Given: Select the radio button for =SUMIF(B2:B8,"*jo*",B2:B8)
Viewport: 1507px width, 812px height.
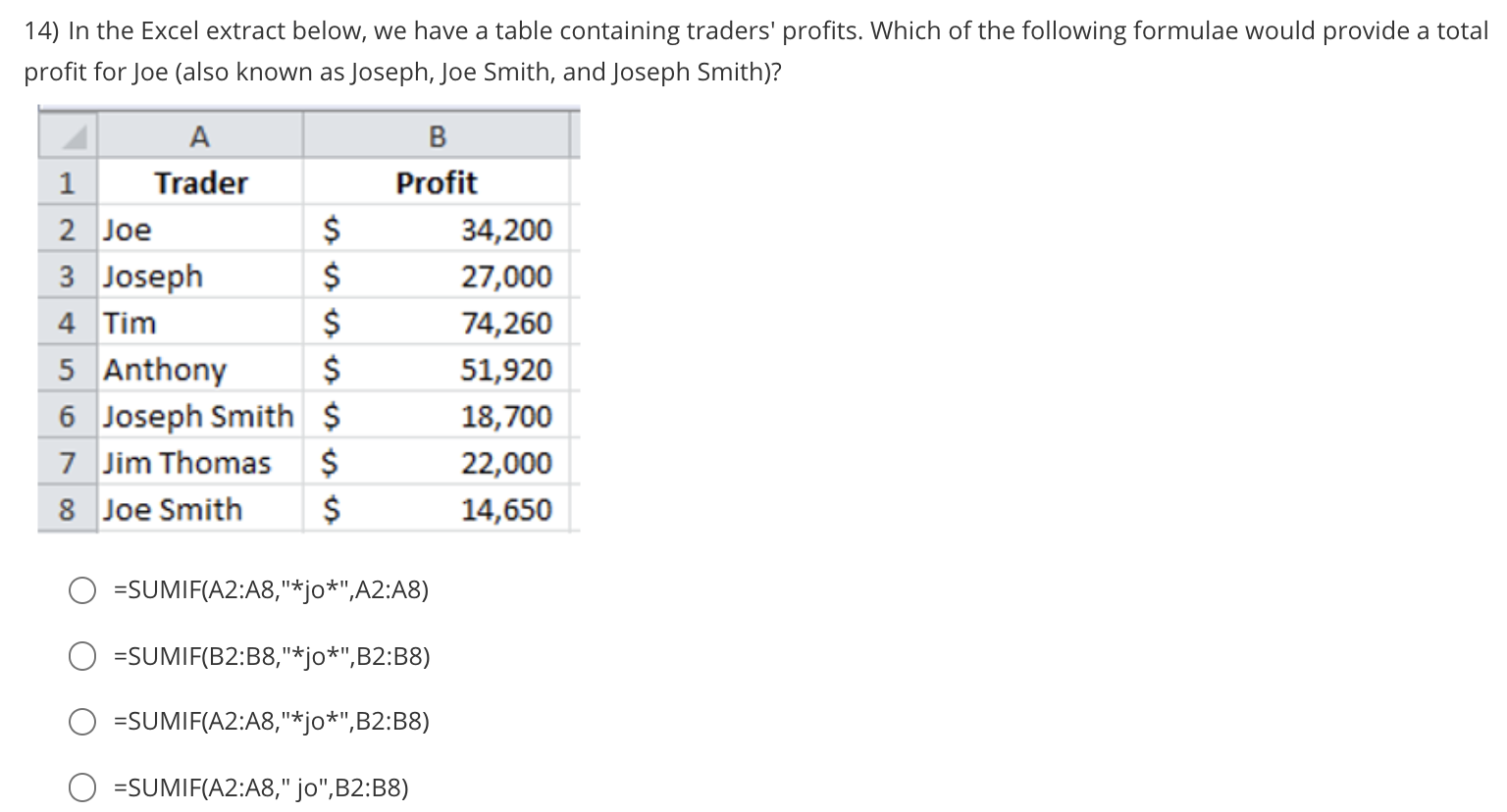Looking at the screenshot, I should pos(82,656).
